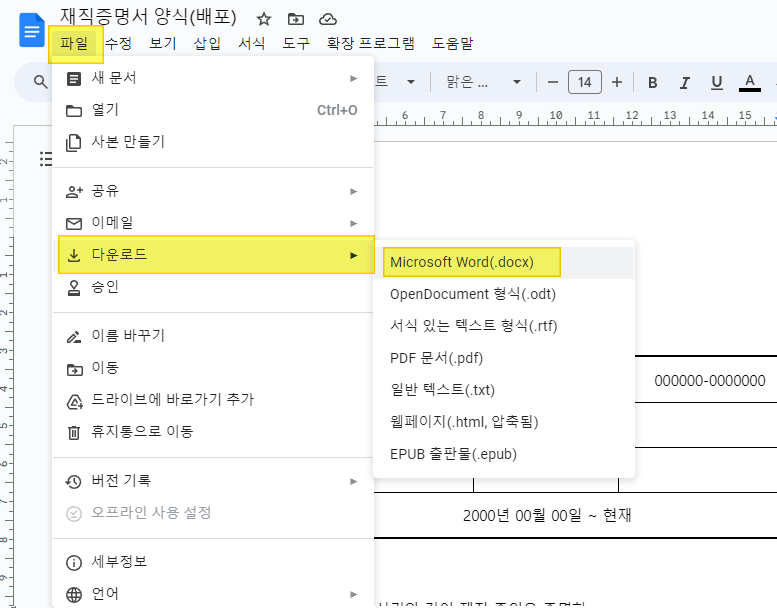This screenshot has height=608, width=777.
Task: Choose 이동 from the file menu
Action: coord(213,368)
